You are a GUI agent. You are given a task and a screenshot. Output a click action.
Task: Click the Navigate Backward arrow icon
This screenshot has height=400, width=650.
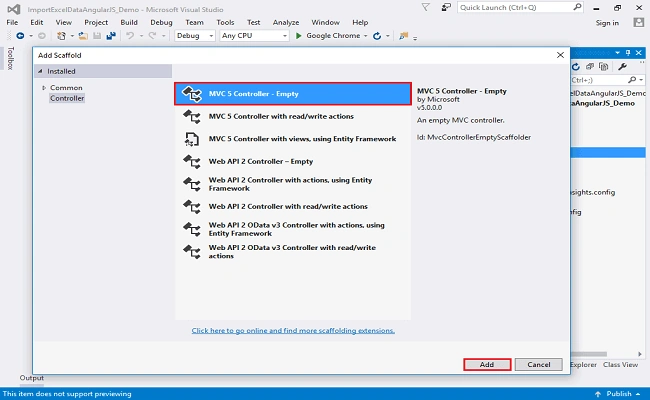[x=20, y=36]
